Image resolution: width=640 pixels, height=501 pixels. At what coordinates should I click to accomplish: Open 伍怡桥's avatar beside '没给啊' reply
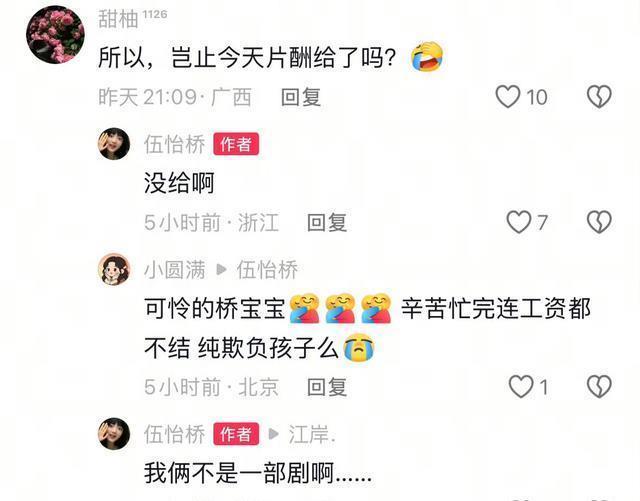[114, 144]
